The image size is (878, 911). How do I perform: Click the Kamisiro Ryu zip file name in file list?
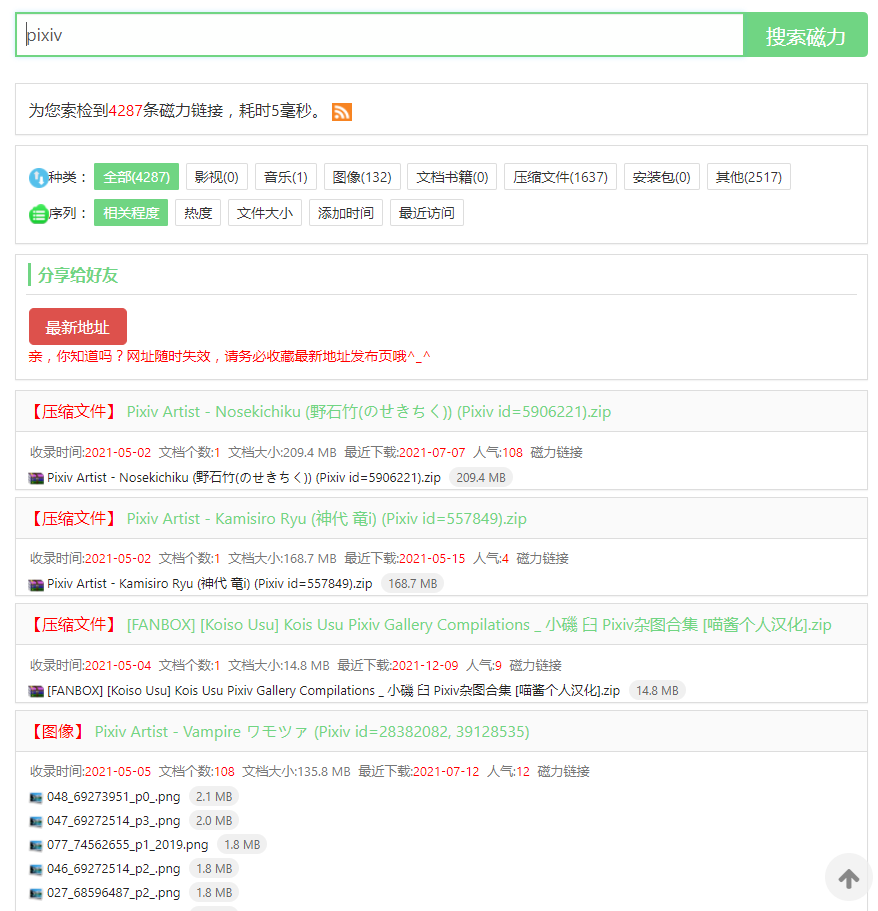click(210, 584)
